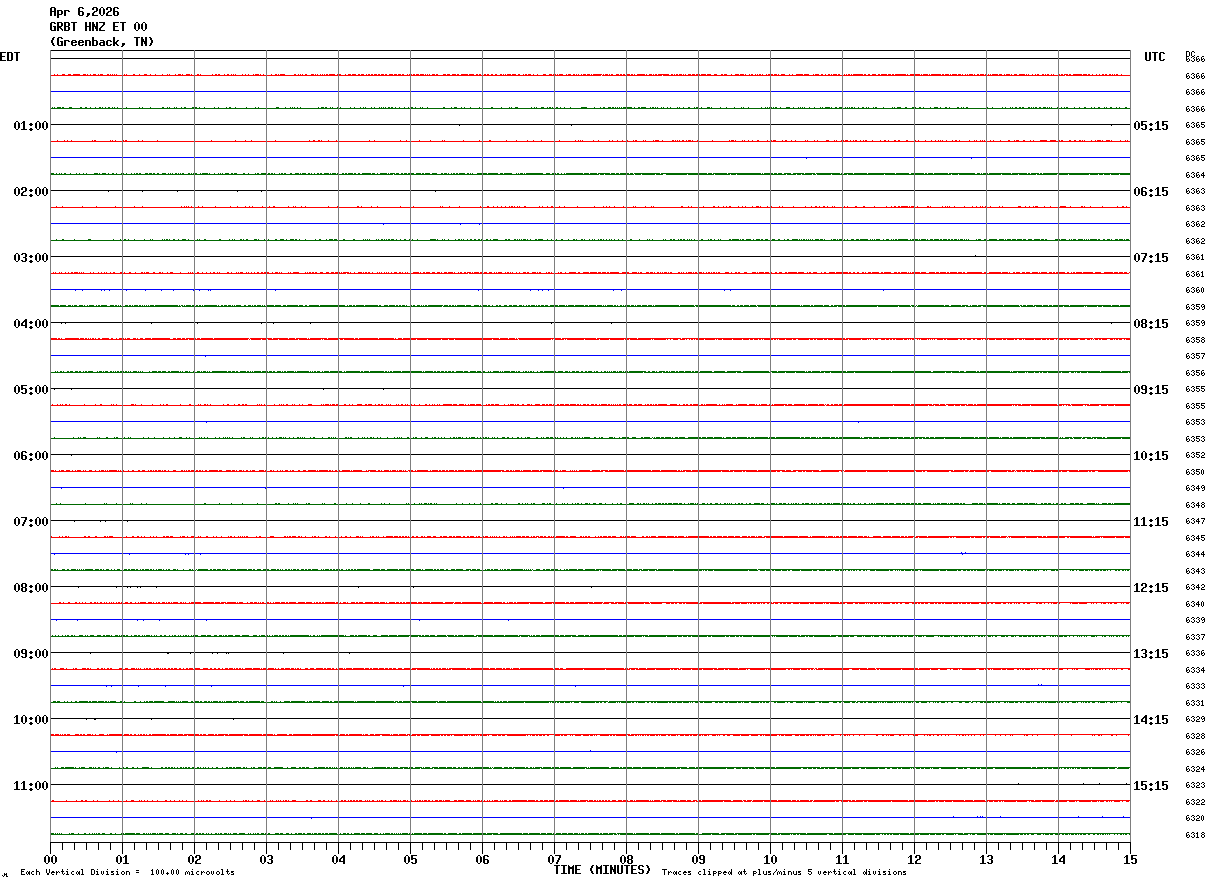Select the '07:00' EDT hour label
The image size is (1210, 886).
31,522
